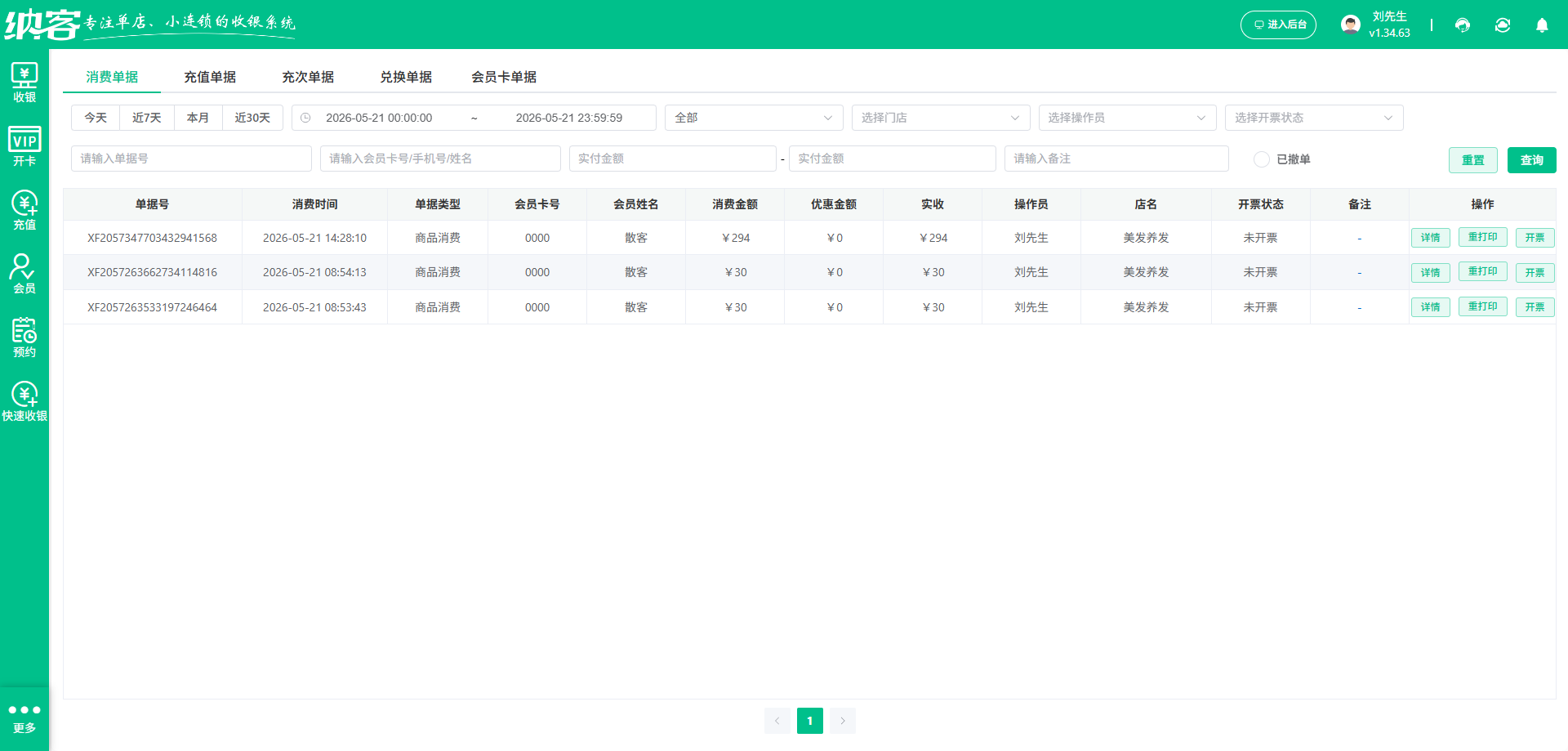Click the sync refresh icon in header
Screen dimensions: 1568x751
tap(1503, 25)
